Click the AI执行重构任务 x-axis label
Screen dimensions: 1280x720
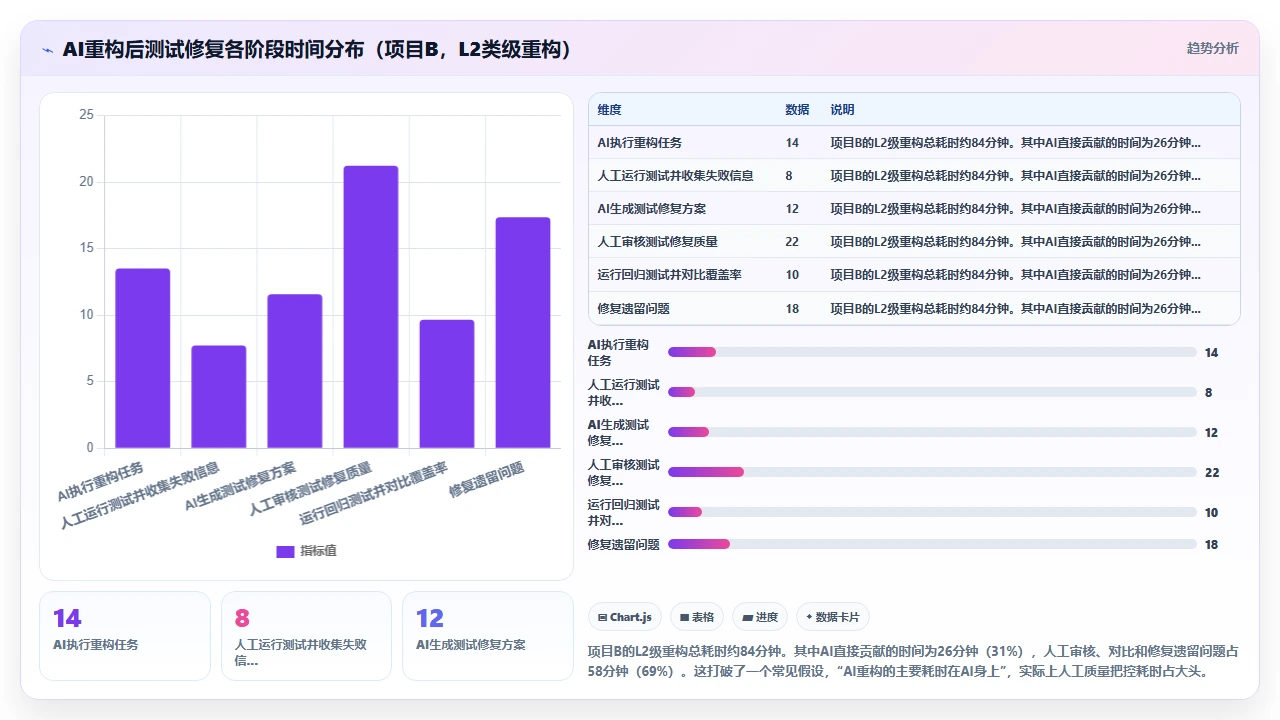[100, 481]
